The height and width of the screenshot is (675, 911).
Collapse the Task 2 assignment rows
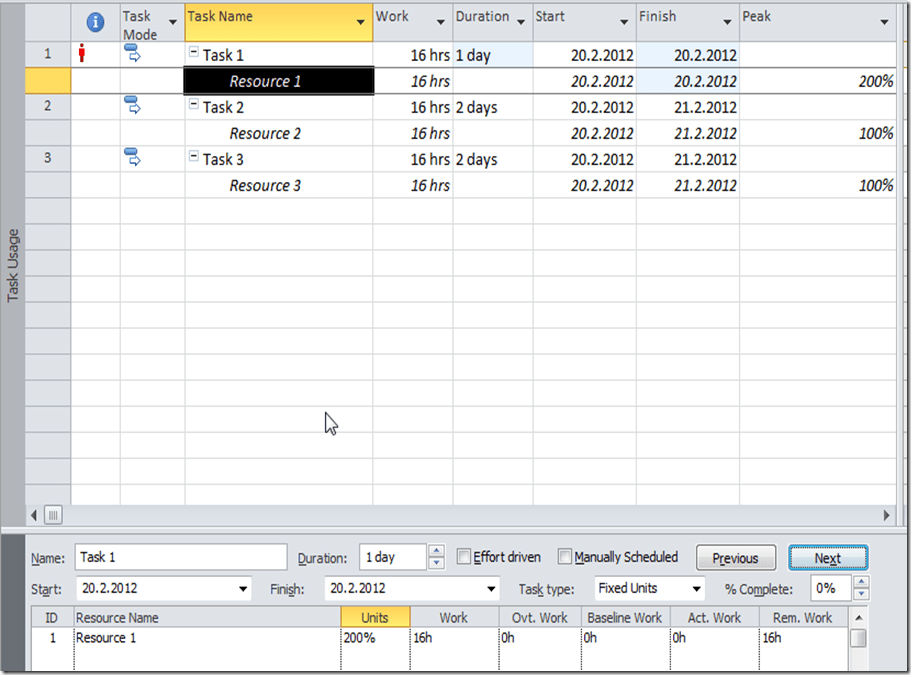click(194, 106)
